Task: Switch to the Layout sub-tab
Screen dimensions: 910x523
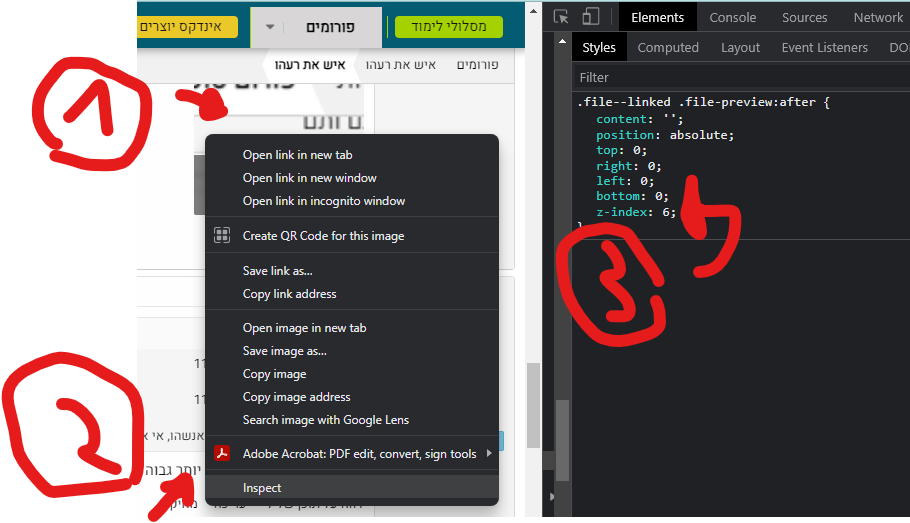Action: coord(740,48)
